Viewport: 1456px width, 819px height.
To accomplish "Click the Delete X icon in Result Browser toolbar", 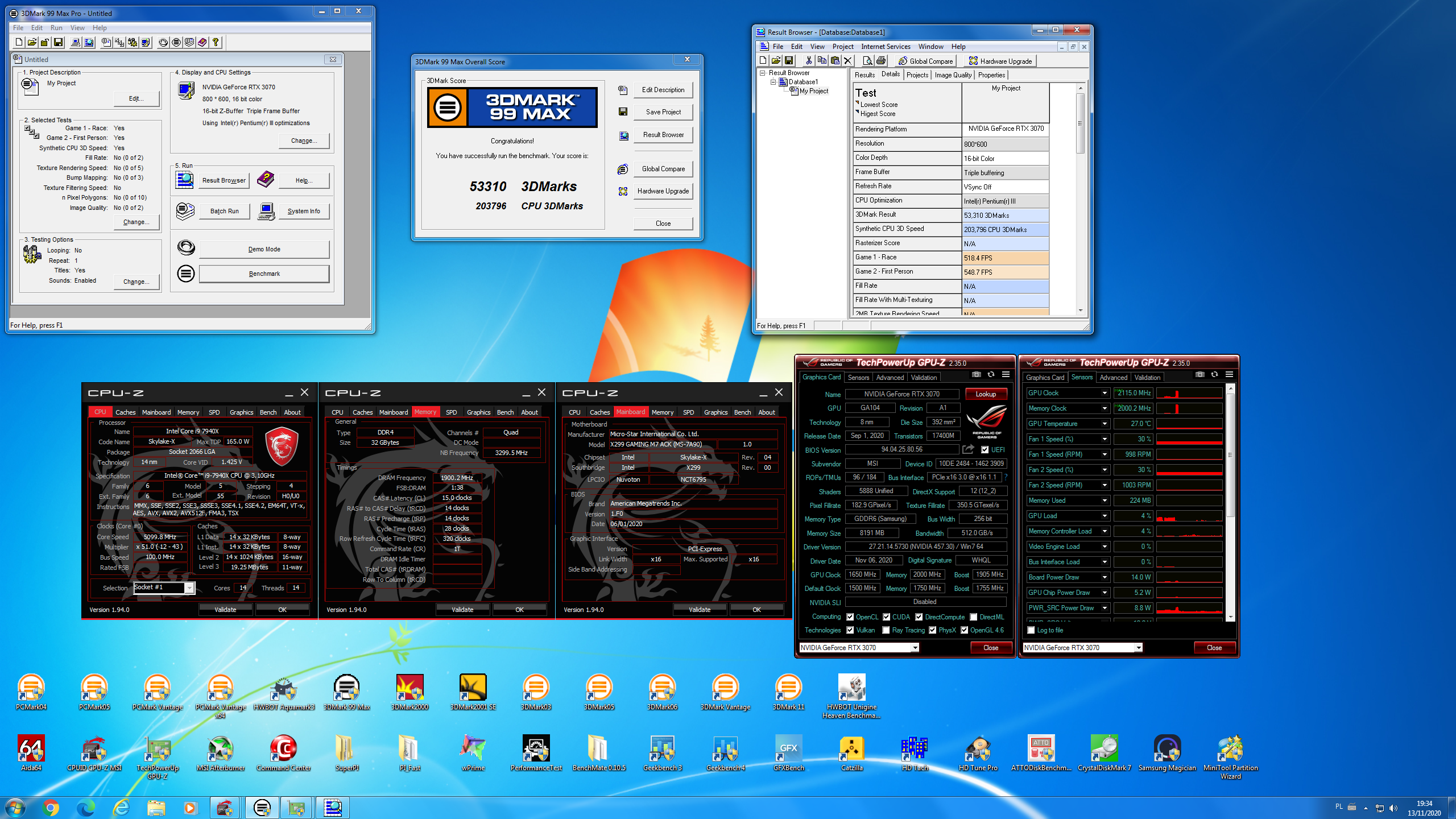I will tap(847, 61).
